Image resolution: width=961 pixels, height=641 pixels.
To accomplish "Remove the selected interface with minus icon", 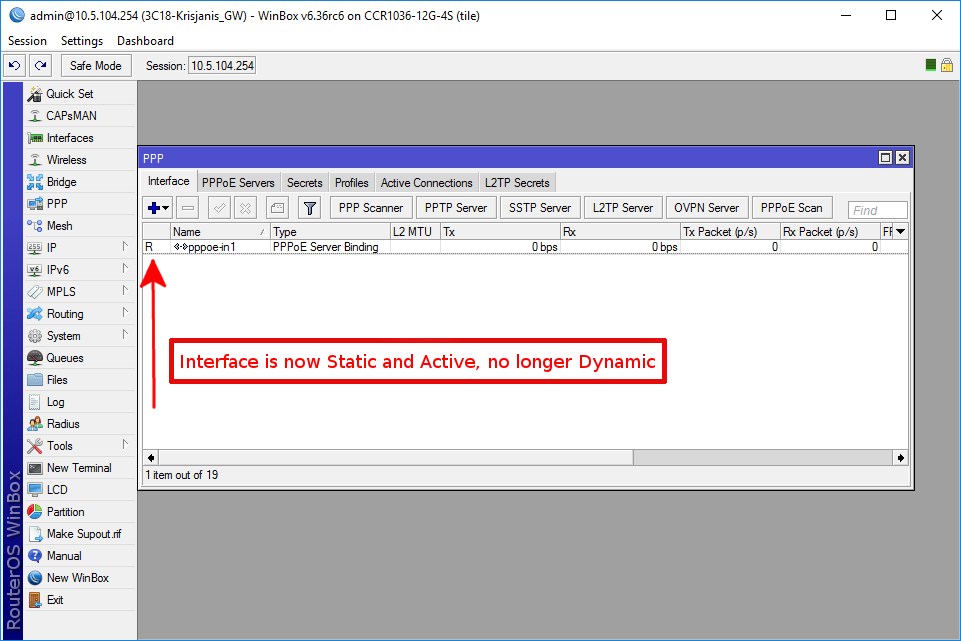I will click(187, 209).
